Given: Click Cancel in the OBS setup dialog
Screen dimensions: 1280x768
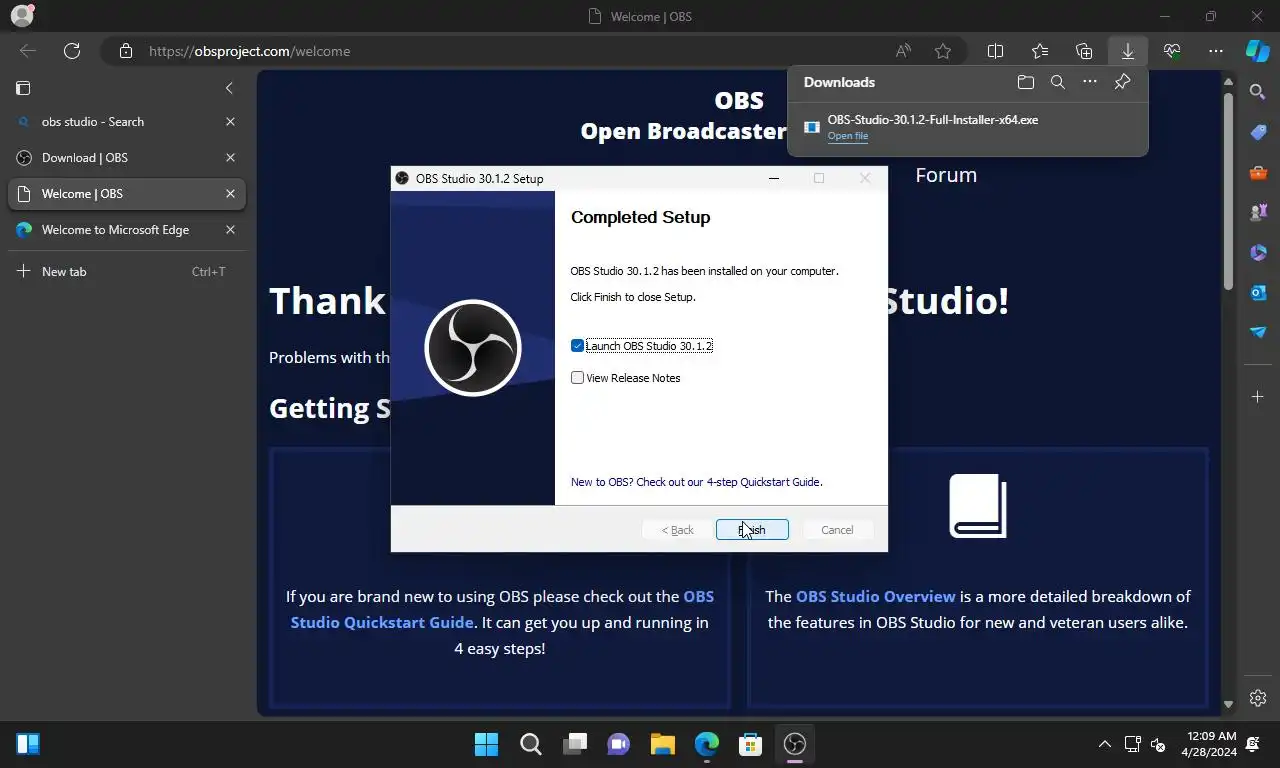Looking at the screenshot, I should point(837,530).
